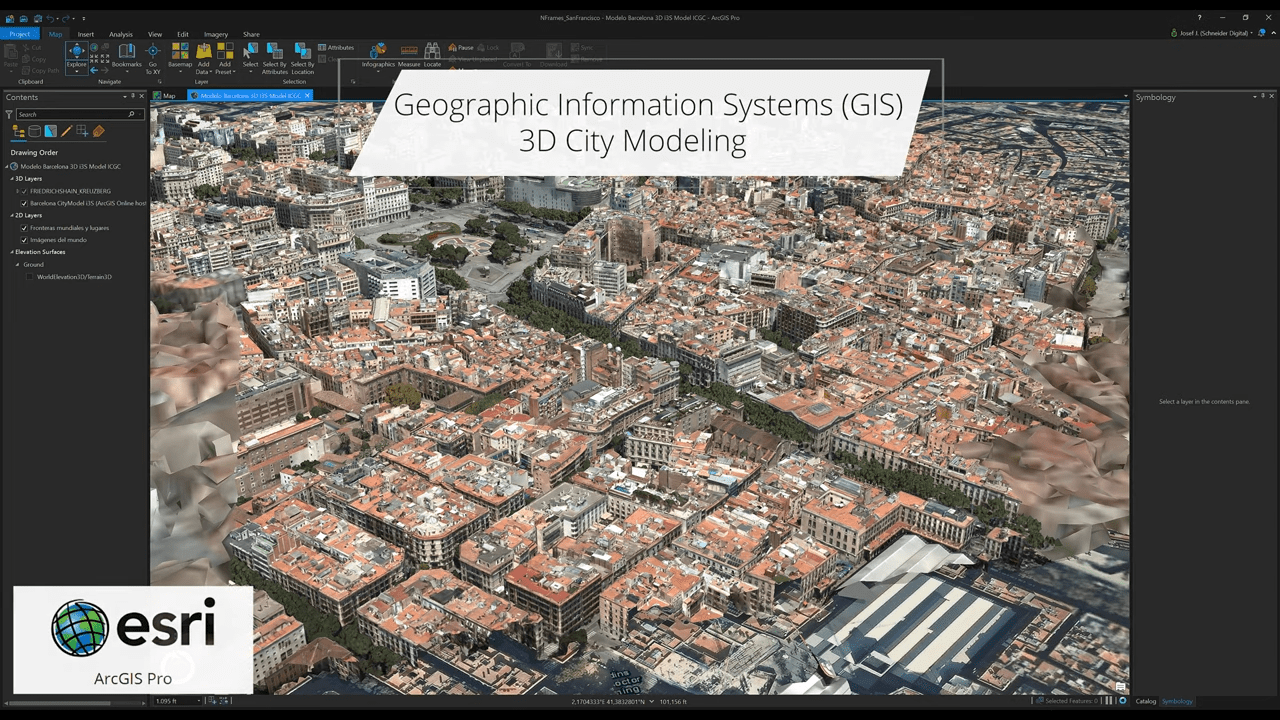Switch to the Imagery ribbon tab
Viewport: 1280px width, 720px height.
(216, 34)
